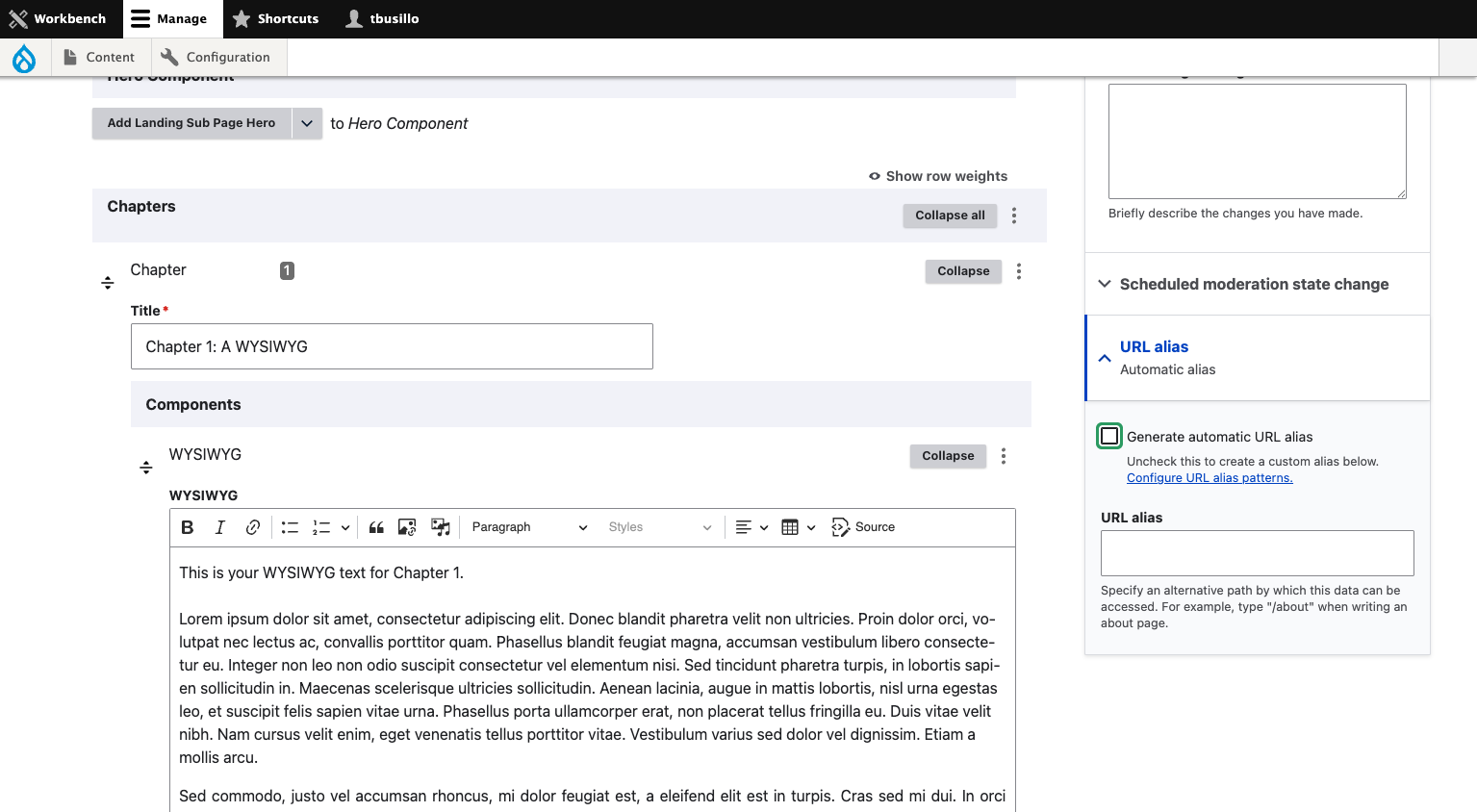This screenshot has width=1477, height=812.
Task: Expand Scheduled moderation state change section
Action: (1258, 284)
